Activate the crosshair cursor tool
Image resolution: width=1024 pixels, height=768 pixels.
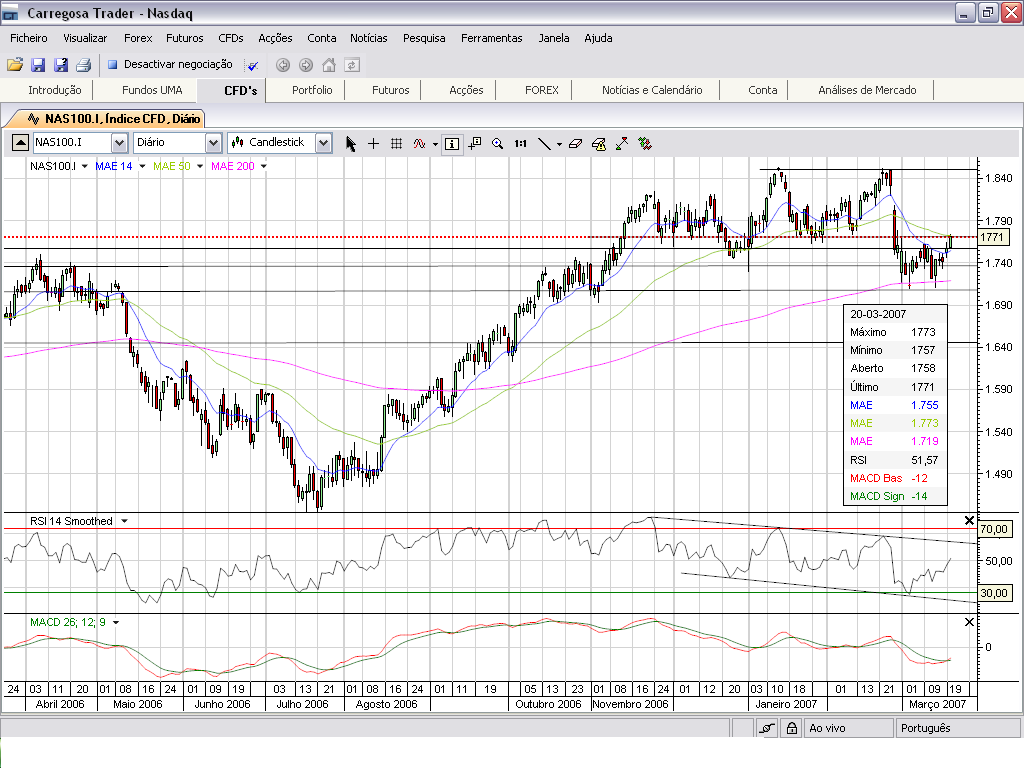[373, 143]
